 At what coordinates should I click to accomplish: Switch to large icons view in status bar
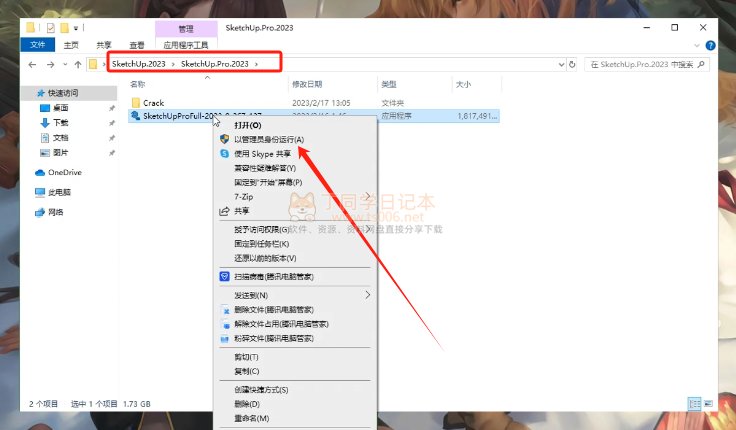[x=708, y=404]
